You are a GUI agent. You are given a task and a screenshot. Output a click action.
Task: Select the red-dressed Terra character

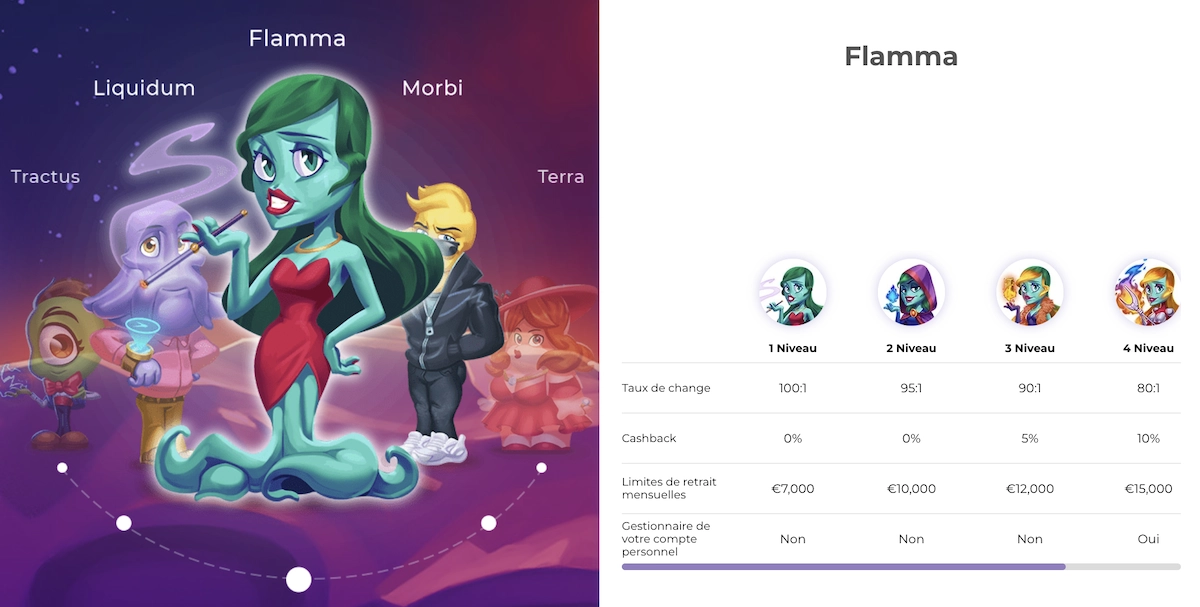click(534, 365)
